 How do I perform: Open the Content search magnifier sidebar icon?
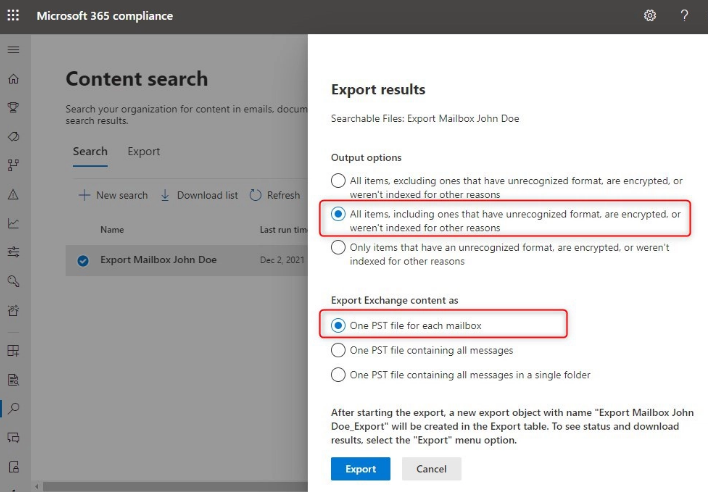pyautogui.click(x=14, y=408)
